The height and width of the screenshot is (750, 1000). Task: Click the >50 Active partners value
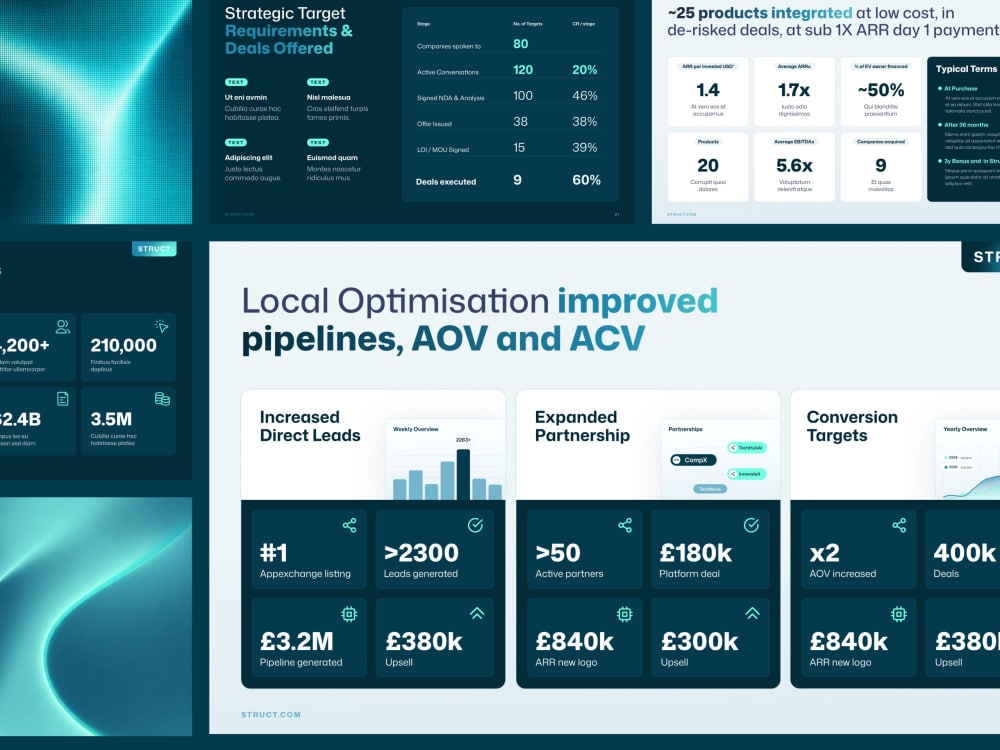[x=558, y=552]
